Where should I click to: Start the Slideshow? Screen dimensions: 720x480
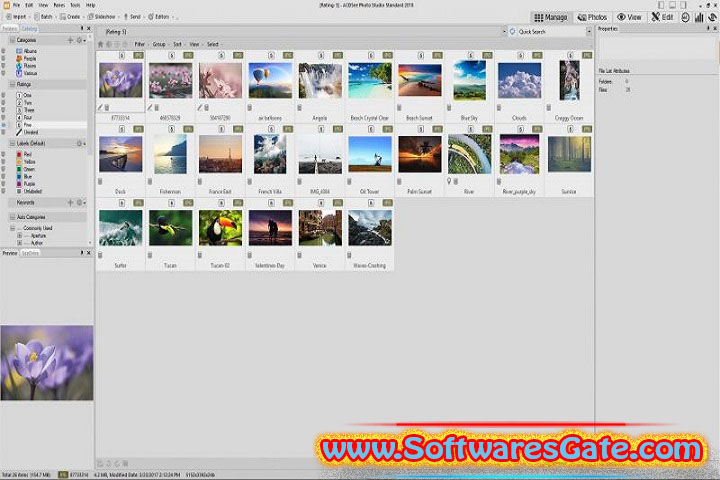[x=101, y=17]
